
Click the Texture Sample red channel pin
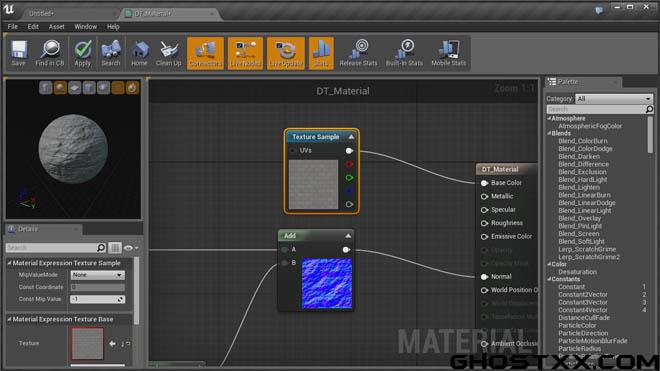point(349,164)
